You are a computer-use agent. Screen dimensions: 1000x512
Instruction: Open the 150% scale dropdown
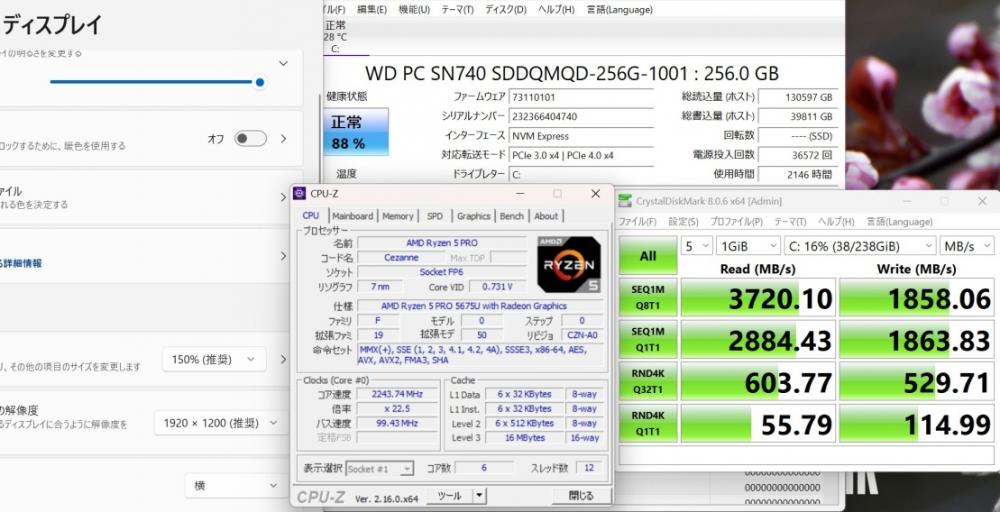pyautogui.click(x=214, y=359)
